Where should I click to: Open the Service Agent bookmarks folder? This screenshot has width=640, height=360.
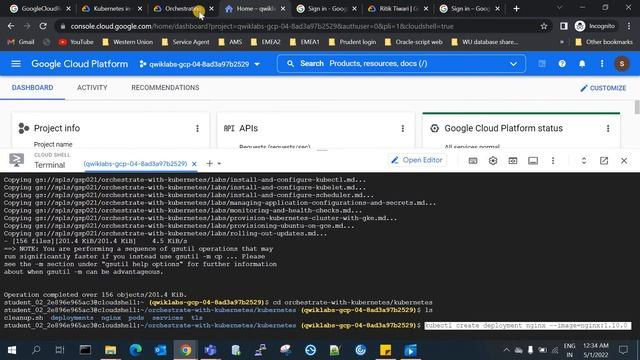[186, 42]
